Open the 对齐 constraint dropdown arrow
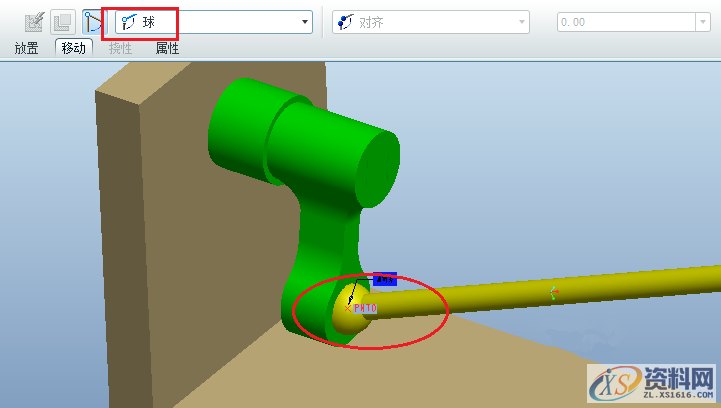The height and width of the screenshot is (408, 721). coord(521,22)
